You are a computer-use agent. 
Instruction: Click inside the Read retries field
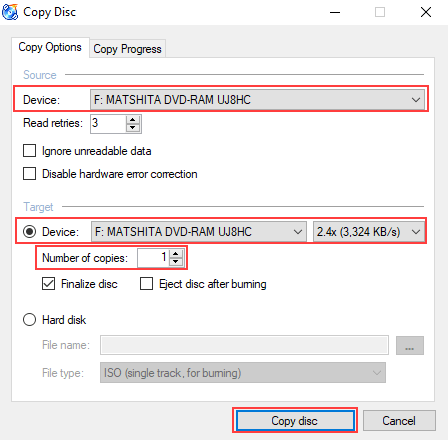click(108, 124)
